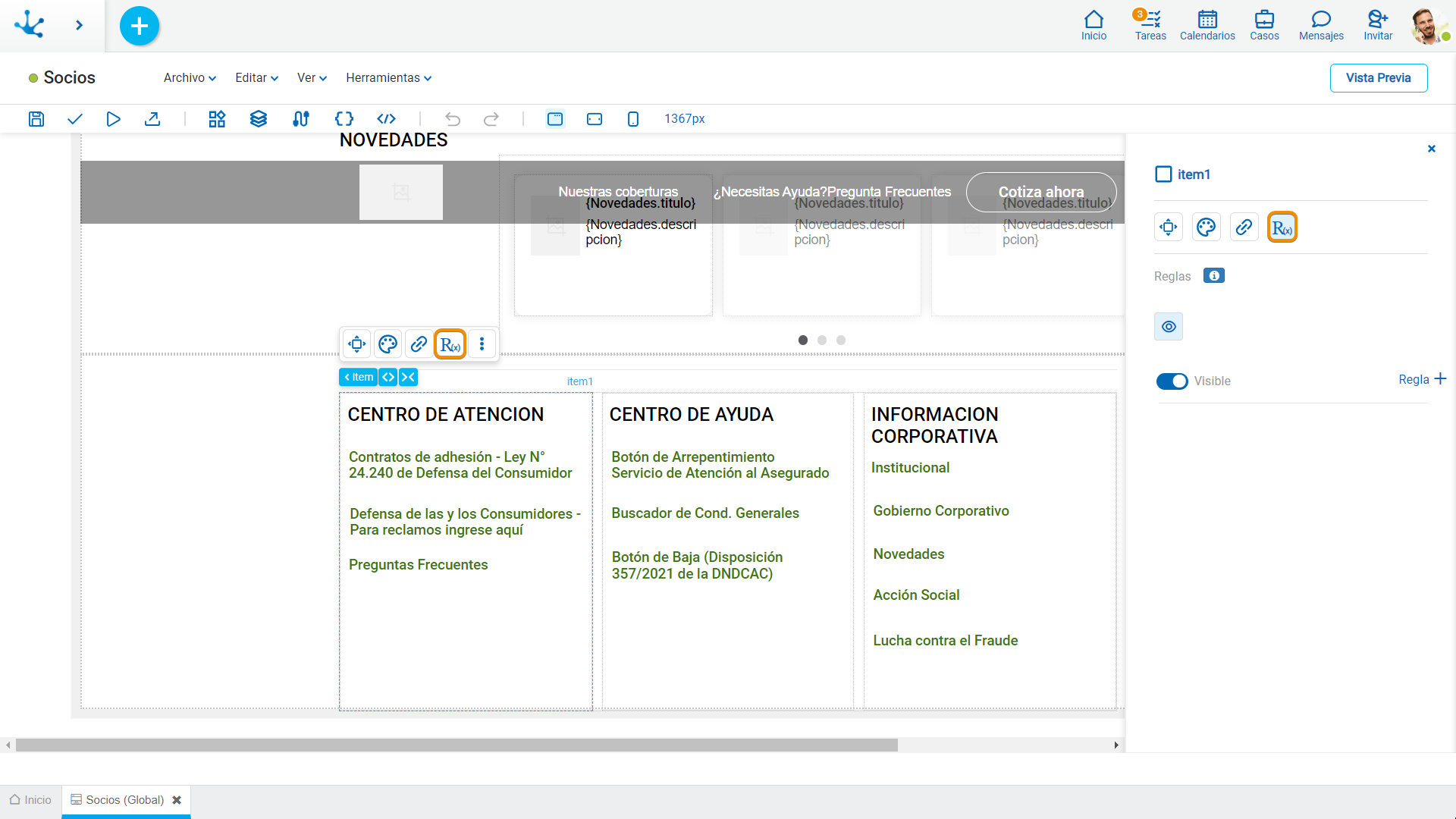Click Preguntas Frecuentes link in Centro de Atencion
The width and height of the screenshot is (1456, 819).
click(x=418, y=565)
